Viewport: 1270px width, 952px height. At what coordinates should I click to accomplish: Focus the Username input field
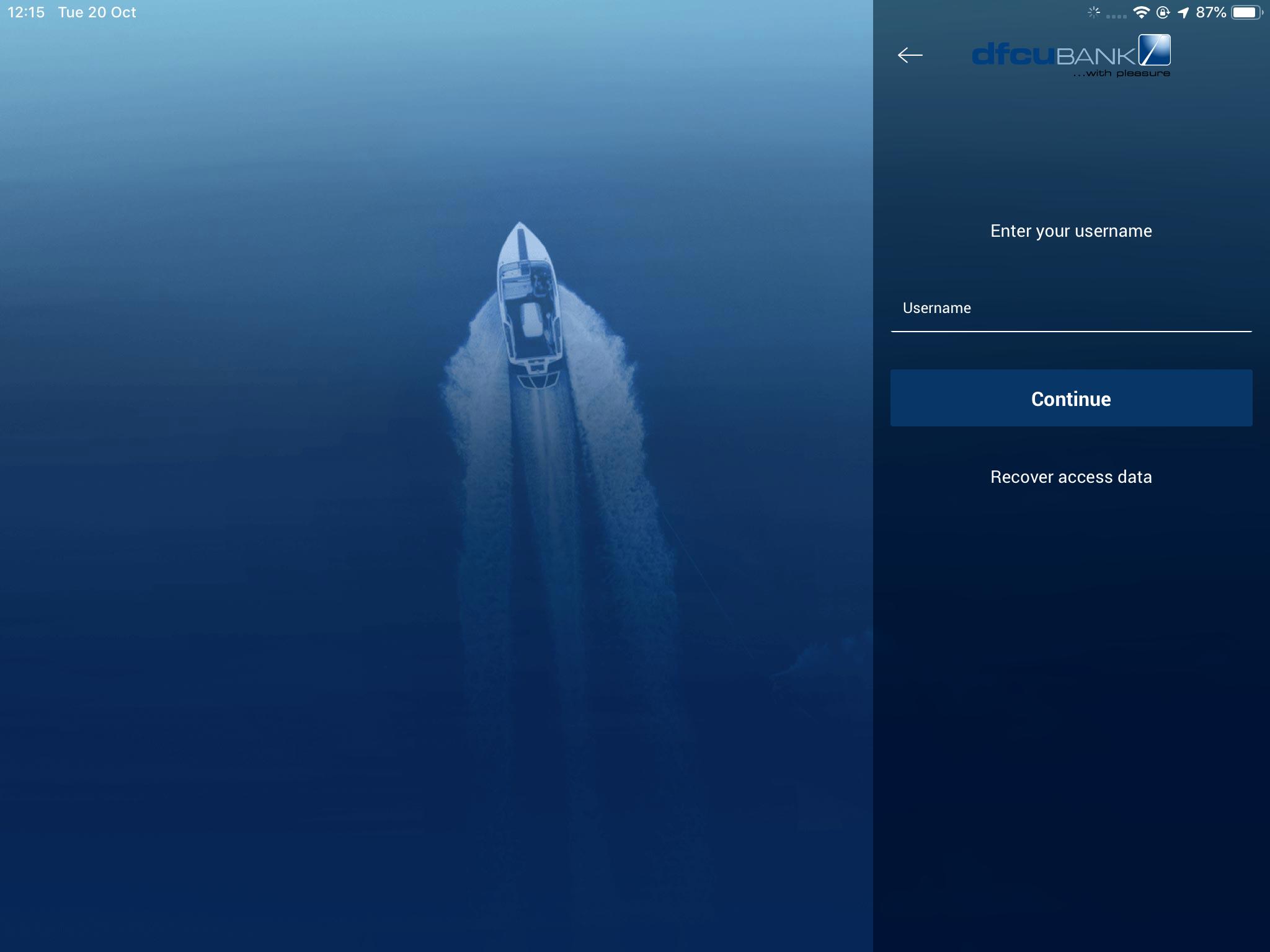[1071, 309]
